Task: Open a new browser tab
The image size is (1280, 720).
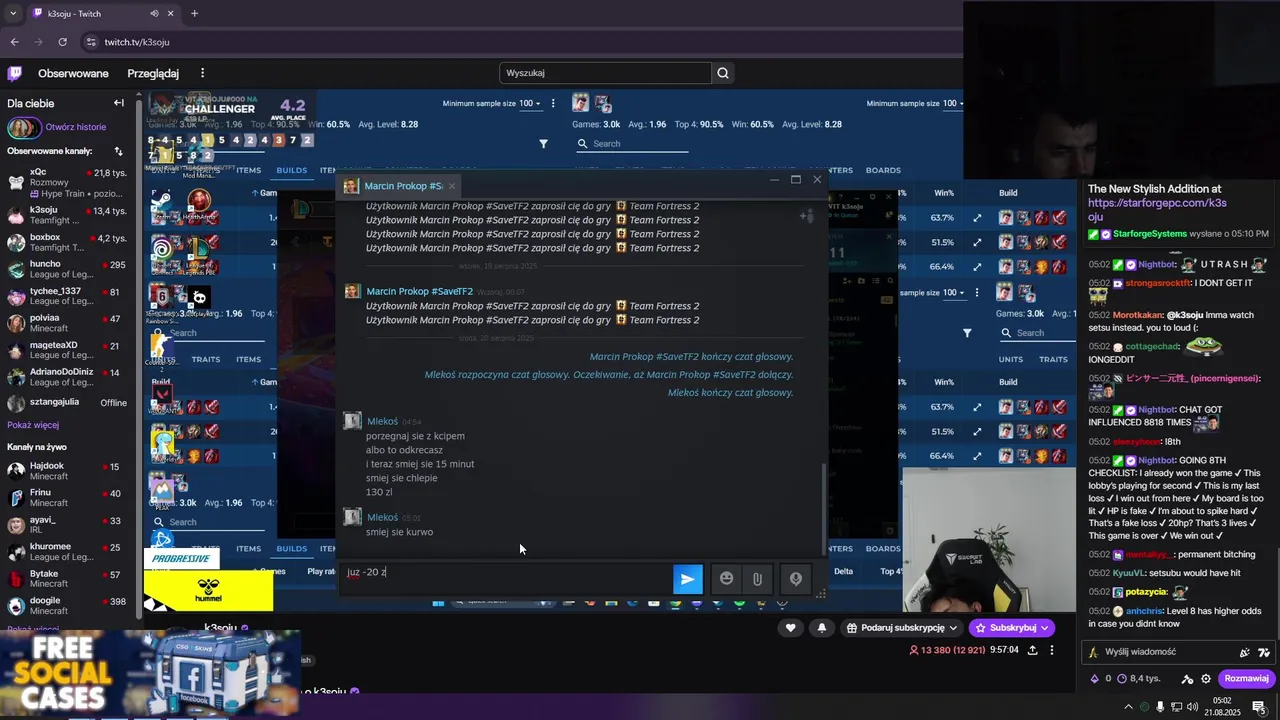Action: click(x=194, y=14)
